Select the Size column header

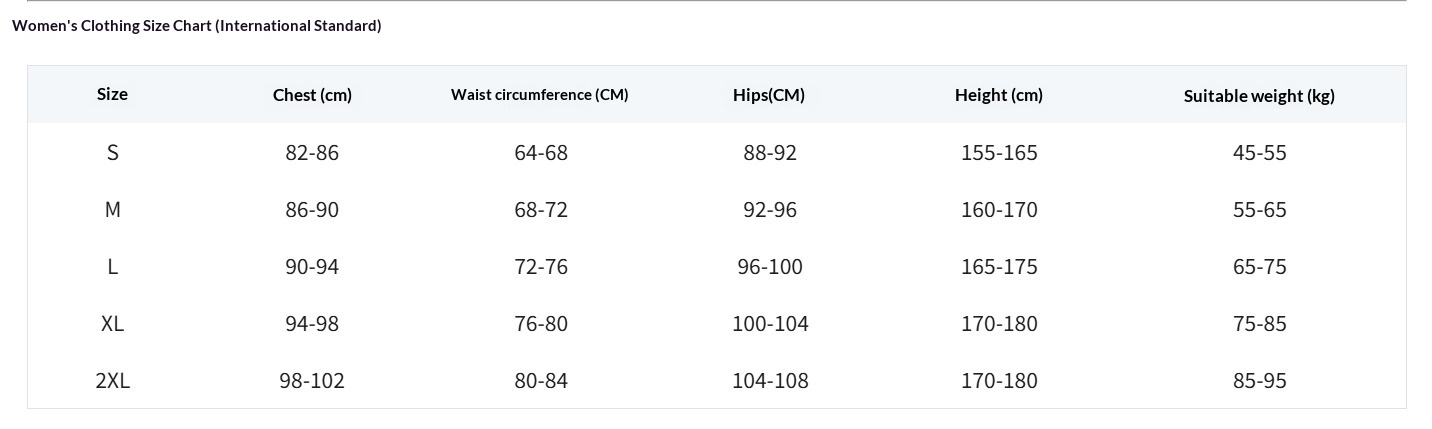tap(112, 94)
